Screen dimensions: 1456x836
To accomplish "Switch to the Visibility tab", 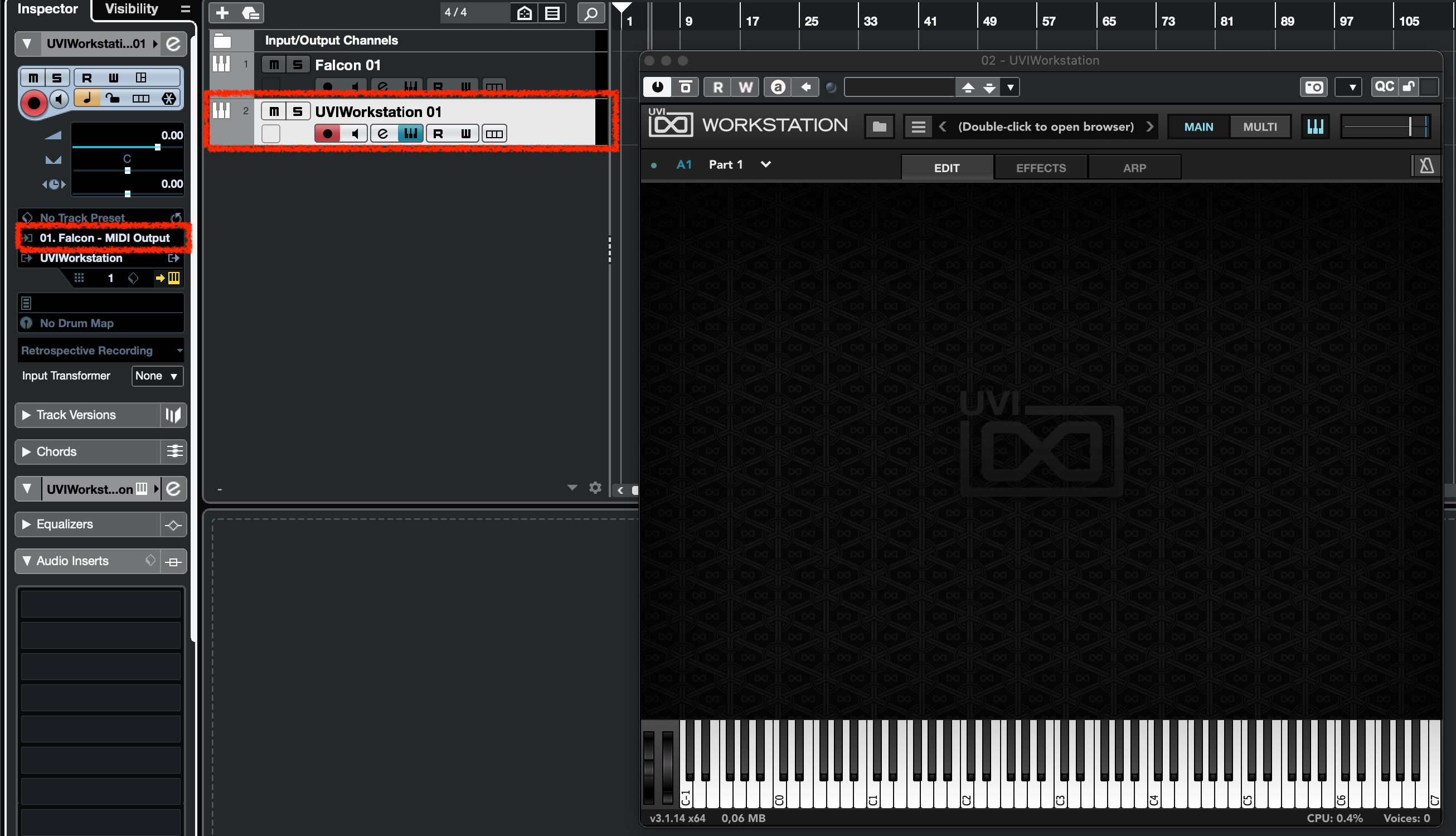I will (x=130, y=8).
